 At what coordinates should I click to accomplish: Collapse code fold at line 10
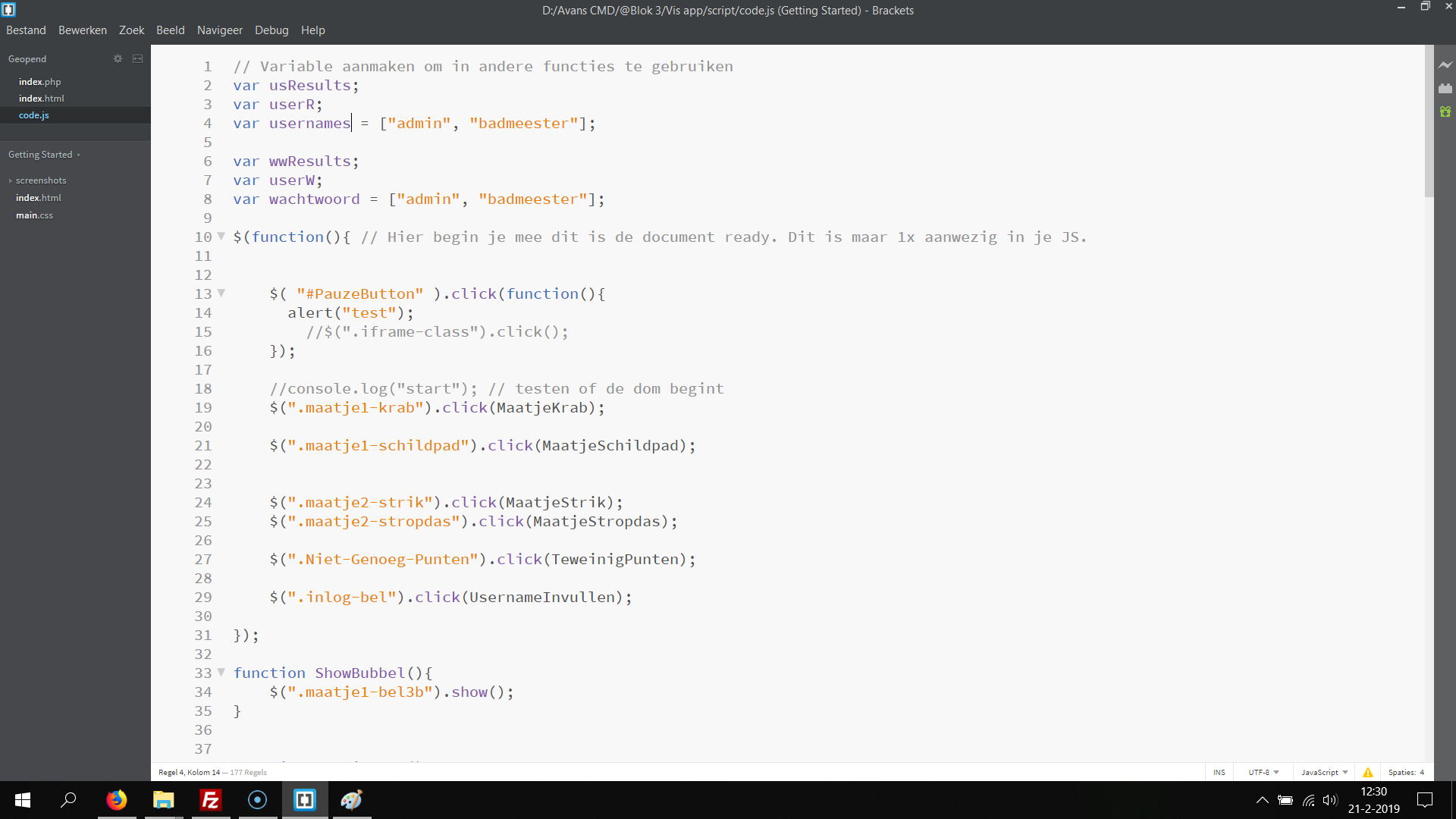[x=221, y=236]
